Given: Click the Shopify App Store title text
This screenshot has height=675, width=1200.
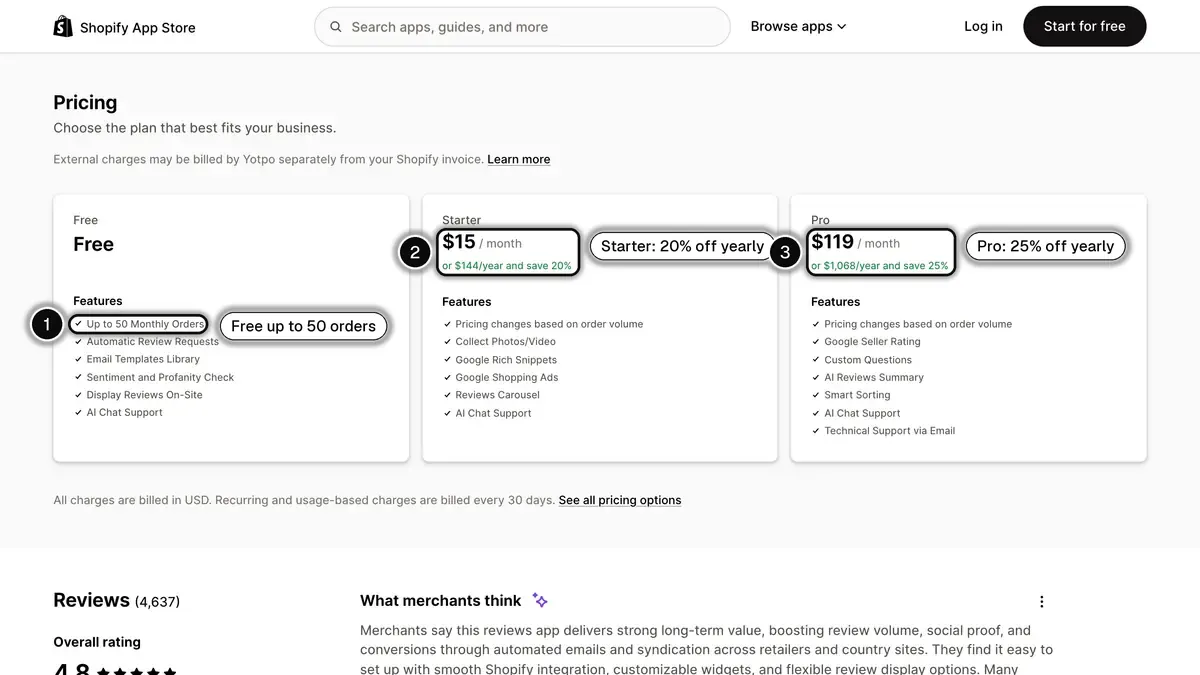Looking at the screenshot, I should [138, 28].
